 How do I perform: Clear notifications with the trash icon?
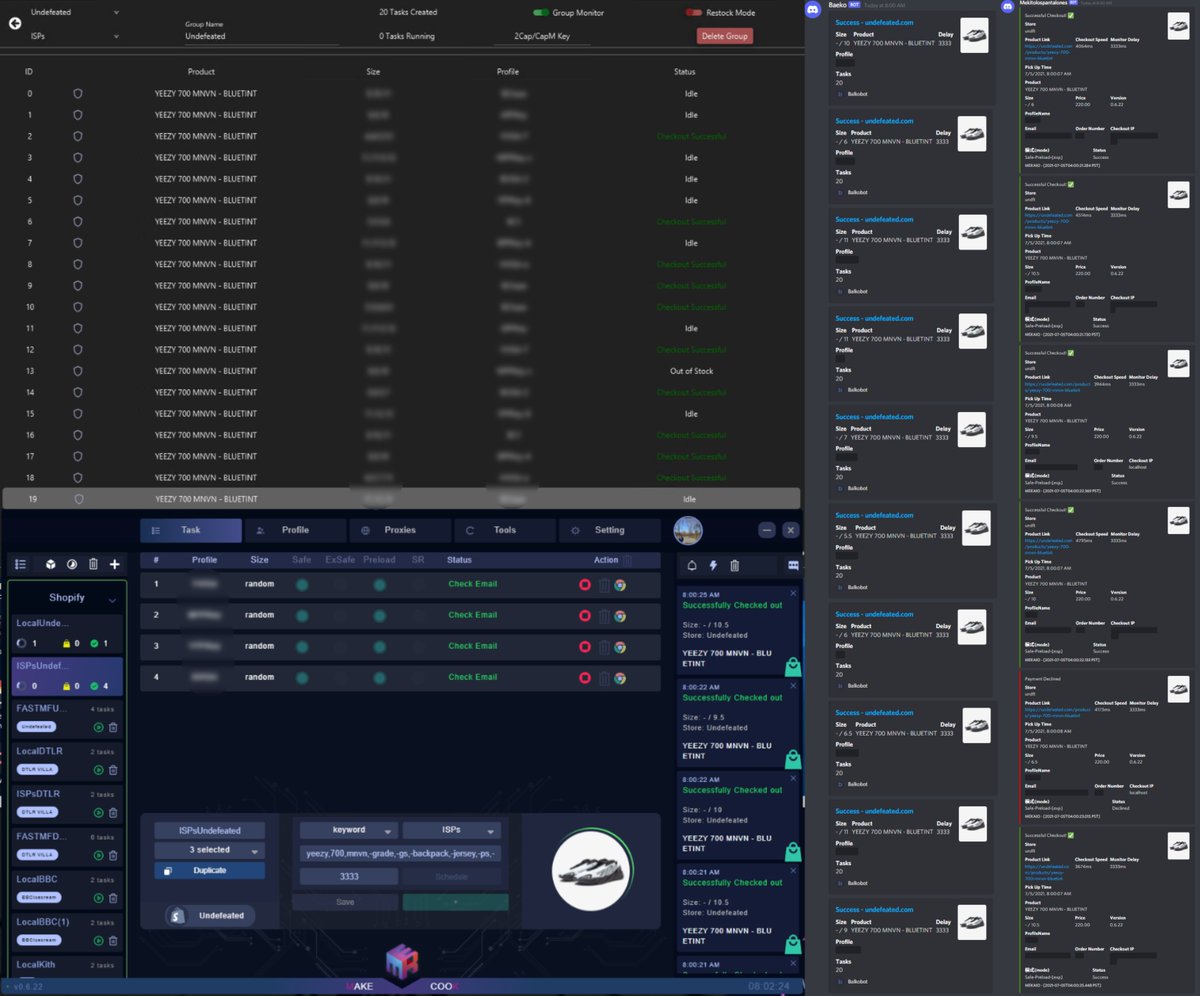pos(734,565)
